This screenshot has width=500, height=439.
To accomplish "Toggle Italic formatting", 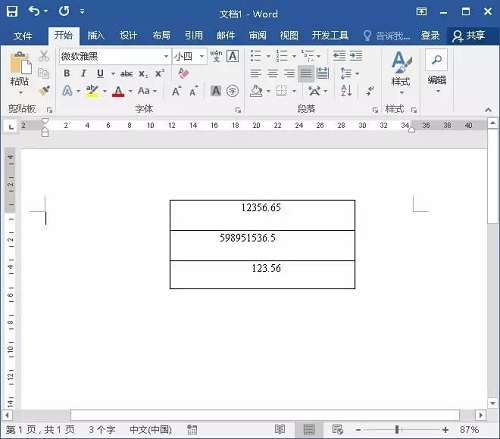I will (x=83, y=73).
